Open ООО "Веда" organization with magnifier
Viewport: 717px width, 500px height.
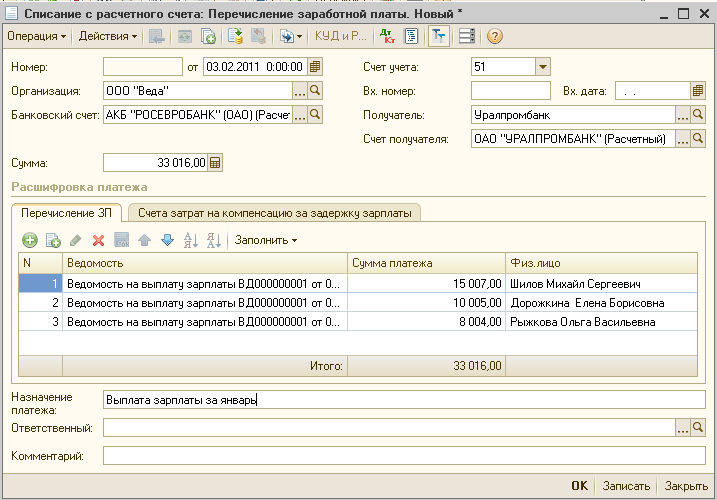coord(315,91)
